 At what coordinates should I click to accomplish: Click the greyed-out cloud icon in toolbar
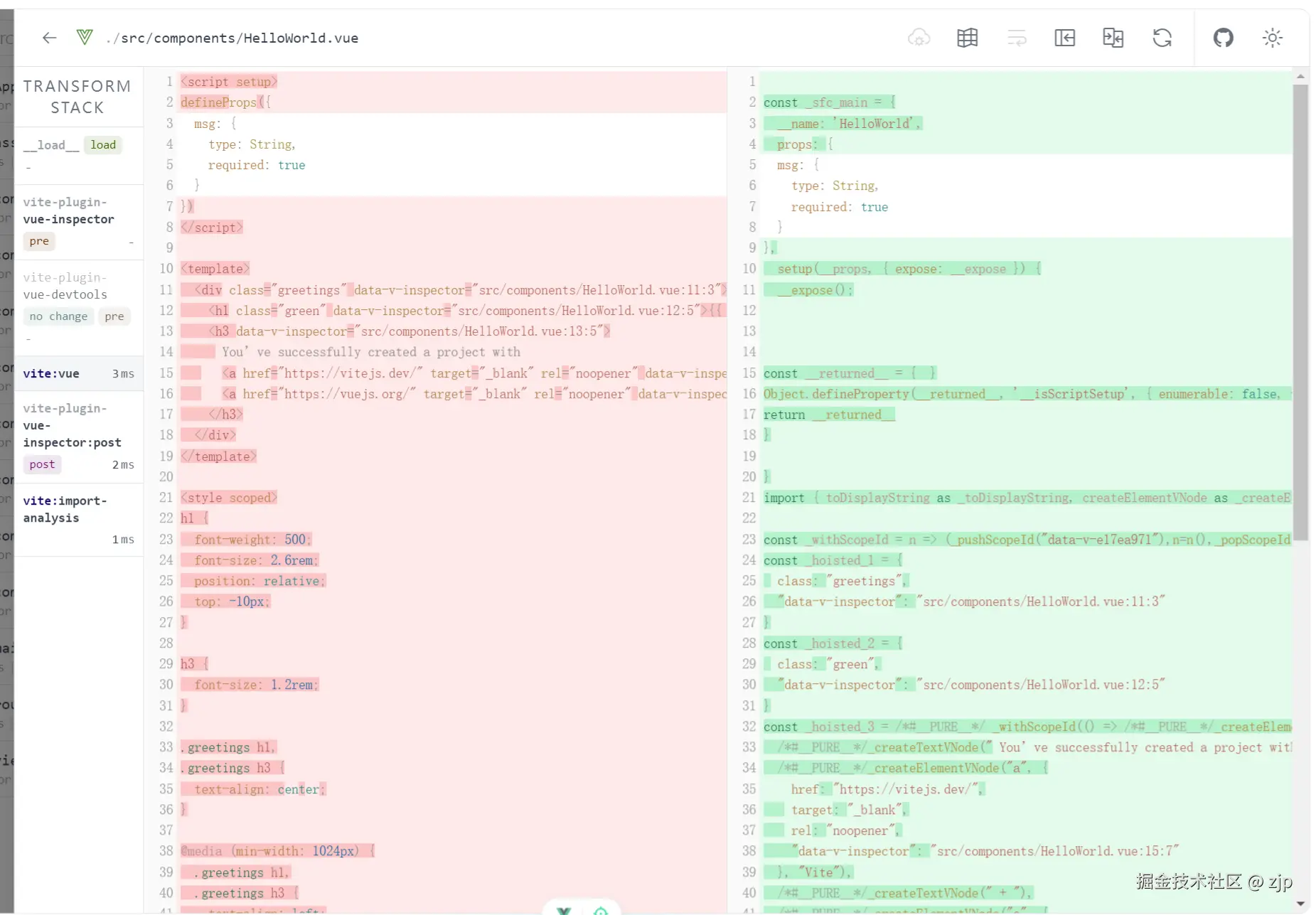pos(919,38)
